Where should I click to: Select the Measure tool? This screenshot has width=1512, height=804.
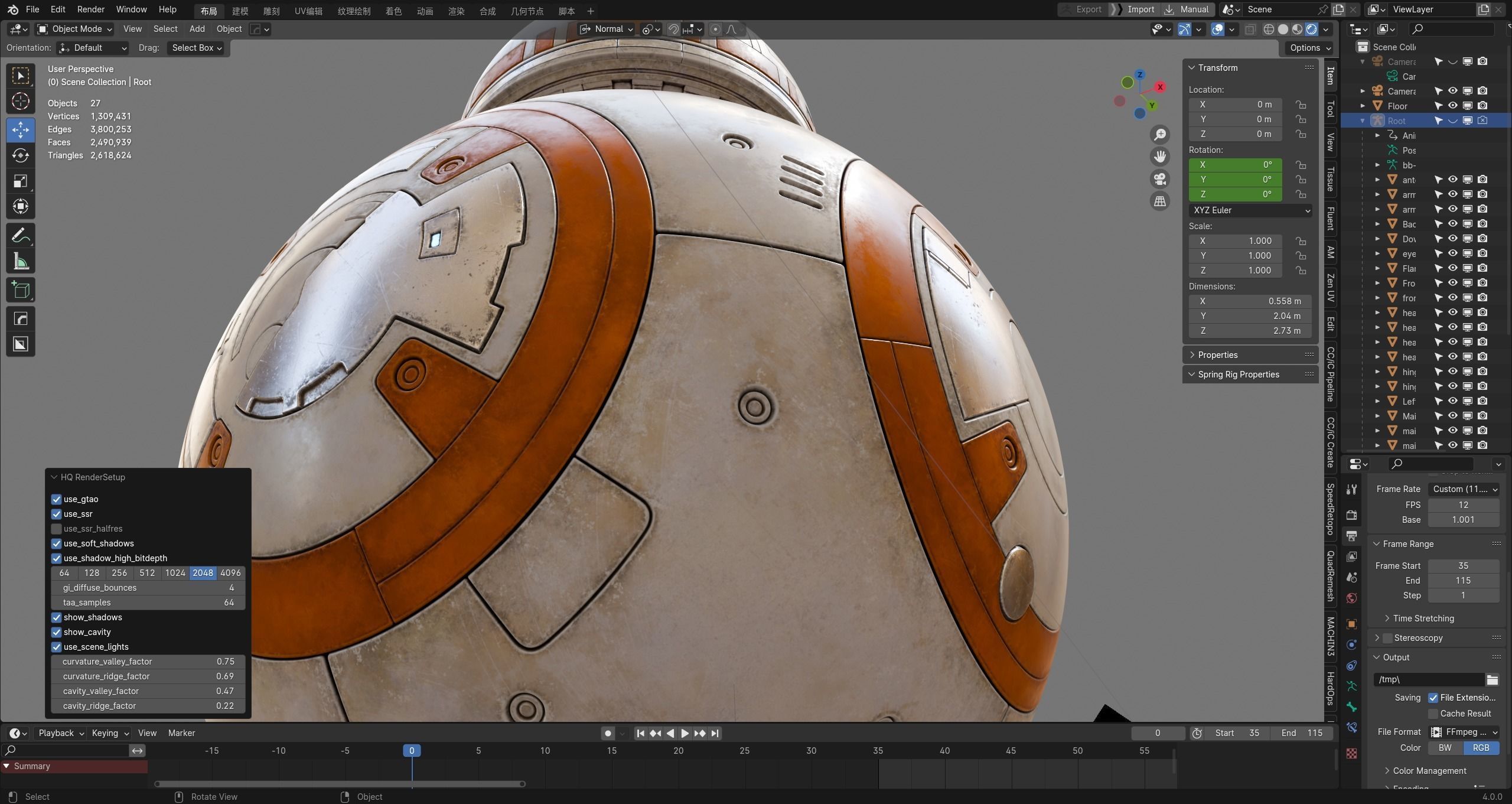tap(21, 261)
